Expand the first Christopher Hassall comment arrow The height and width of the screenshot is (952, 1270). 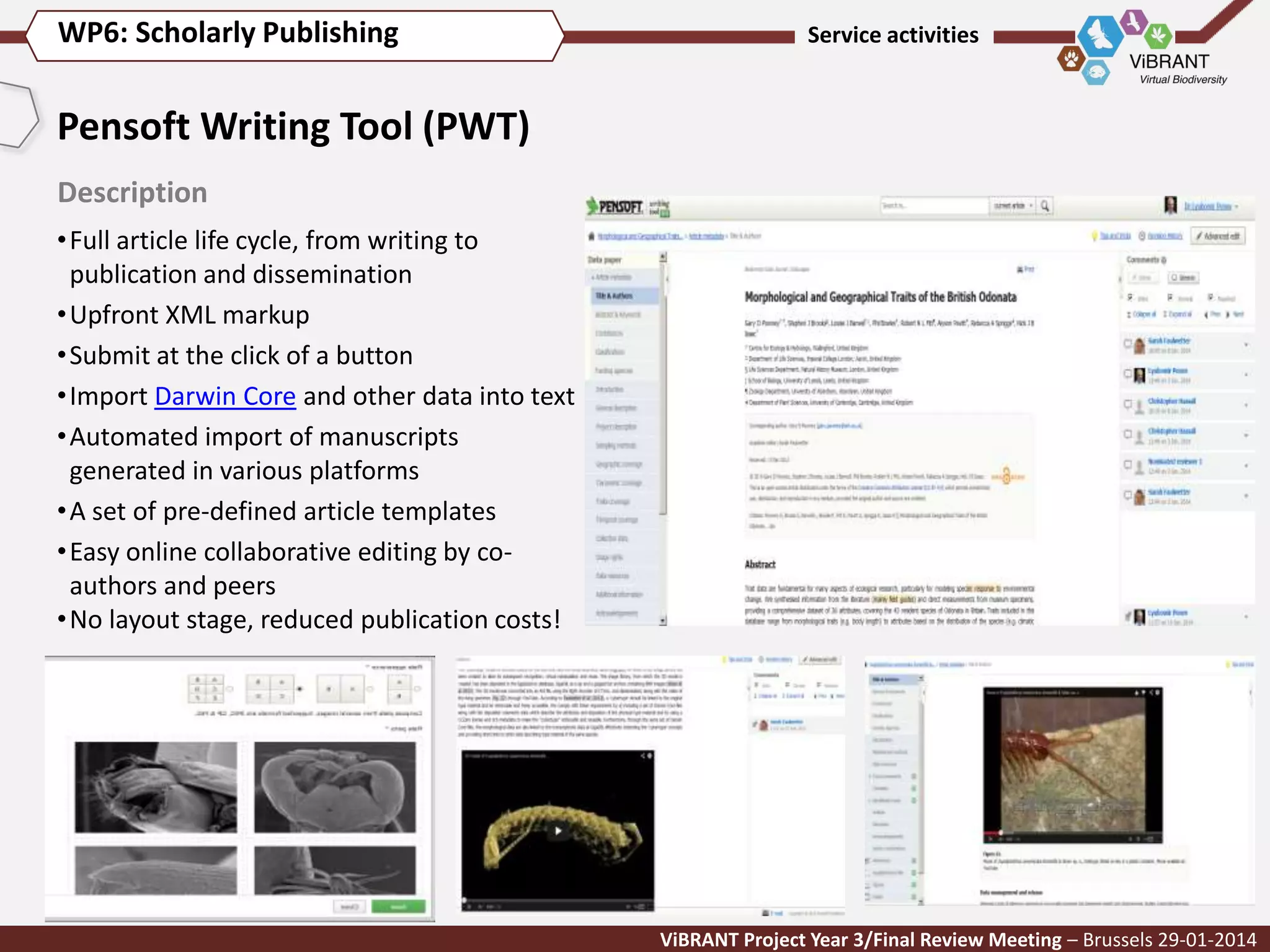pos(1246,405)
